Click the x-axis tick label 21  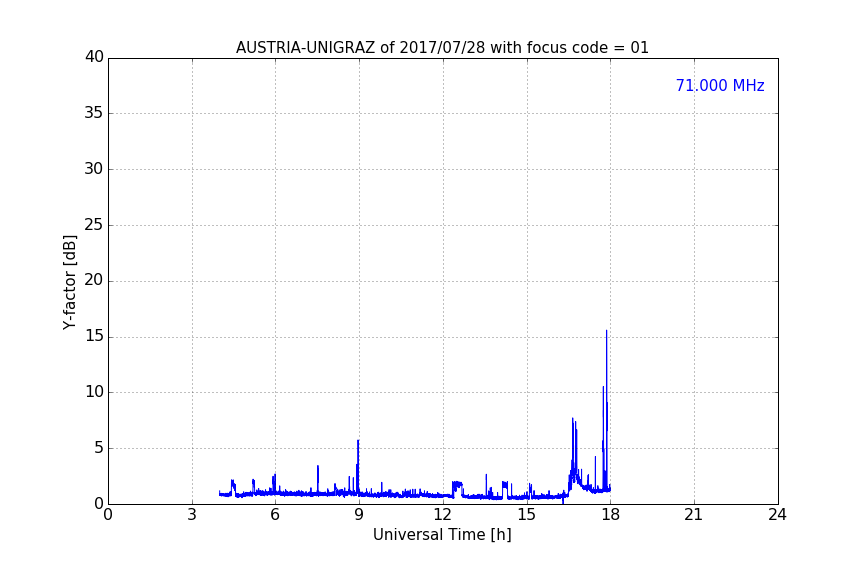pos(694,515)
